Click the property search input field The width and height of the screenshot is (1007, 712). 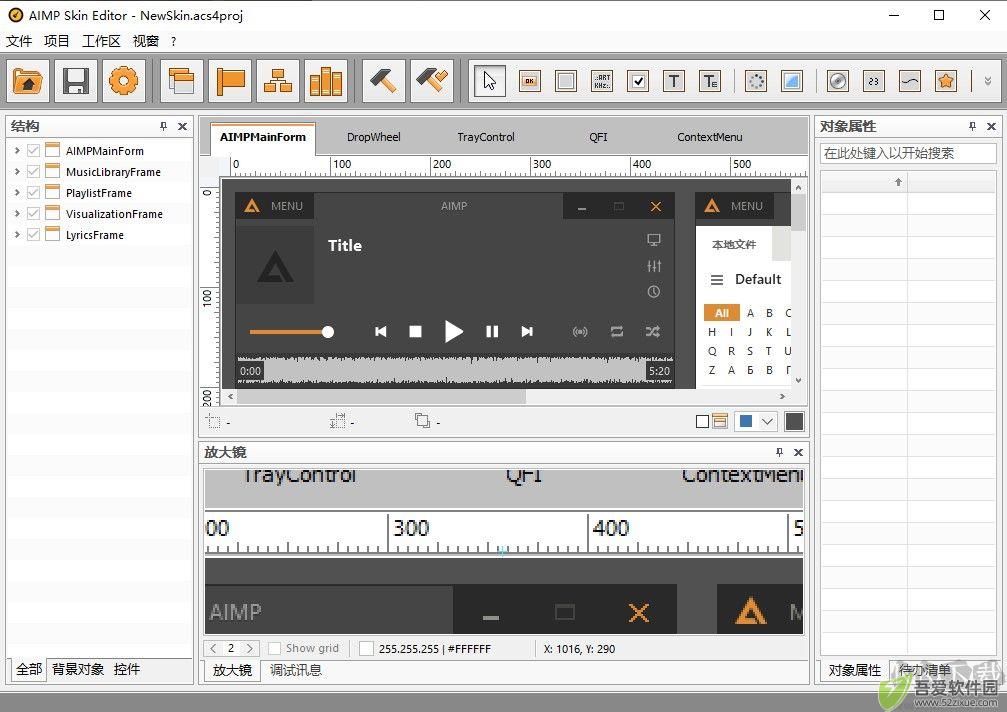[x=908, y=153]
